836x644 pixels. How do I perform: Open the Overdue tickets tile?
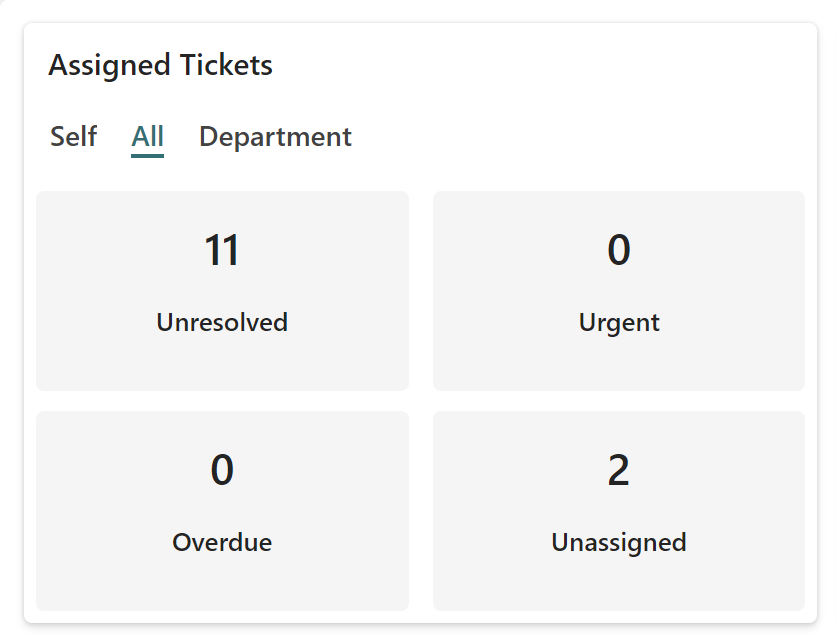pos(222,510)
